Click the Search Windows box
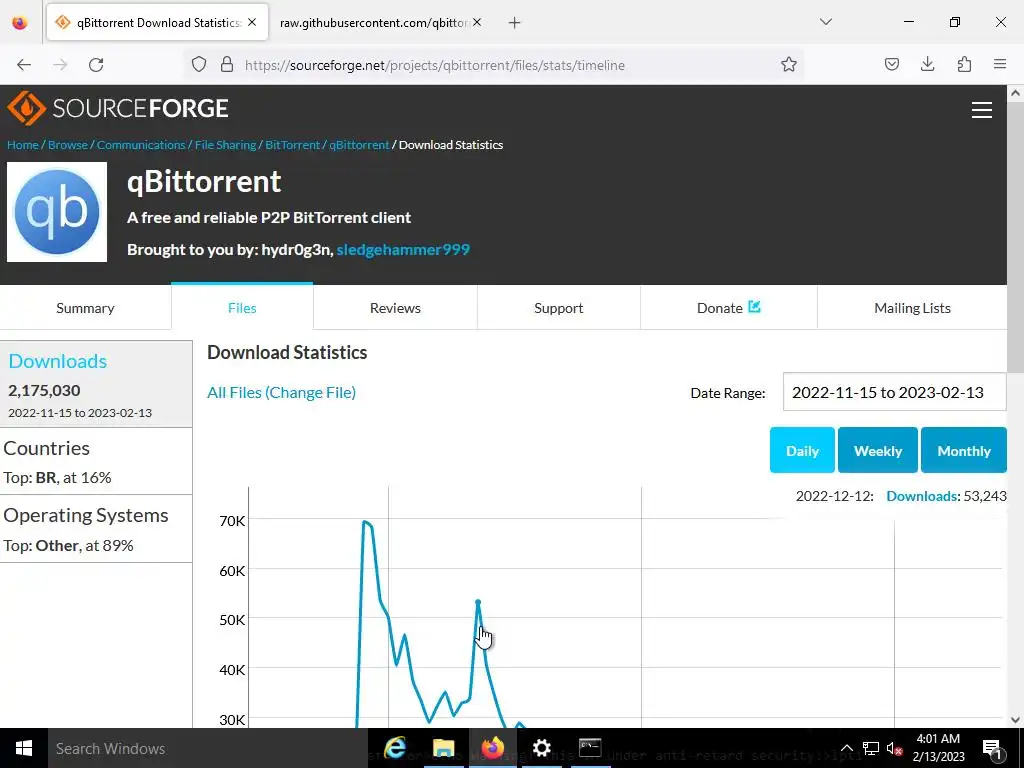 click(x=208, y=748)
